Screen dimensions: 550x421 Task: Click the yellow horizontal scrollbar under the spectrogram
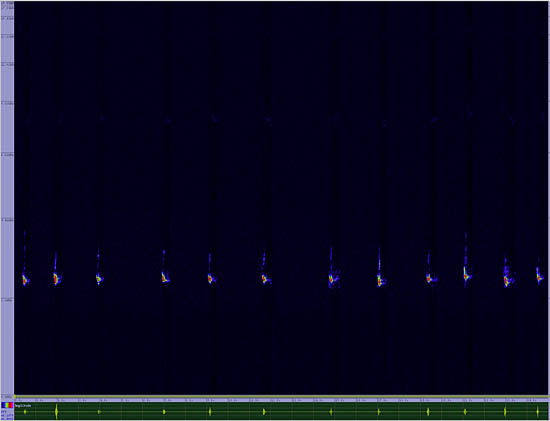click(282, 396)
